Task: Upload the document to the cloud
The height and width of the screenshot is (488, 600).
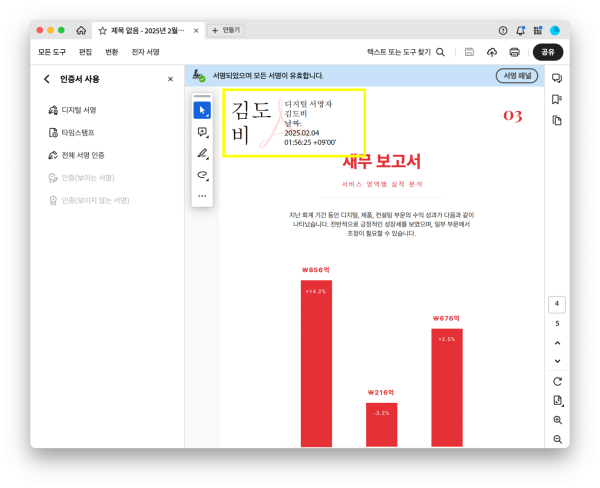Action: (492, 52)
